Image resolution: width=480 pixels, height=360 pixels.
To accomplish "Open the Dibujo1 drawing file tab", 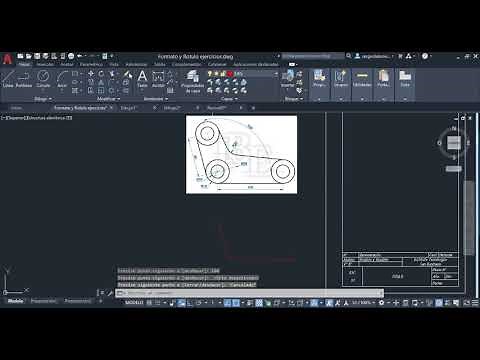I will point(129,108).
